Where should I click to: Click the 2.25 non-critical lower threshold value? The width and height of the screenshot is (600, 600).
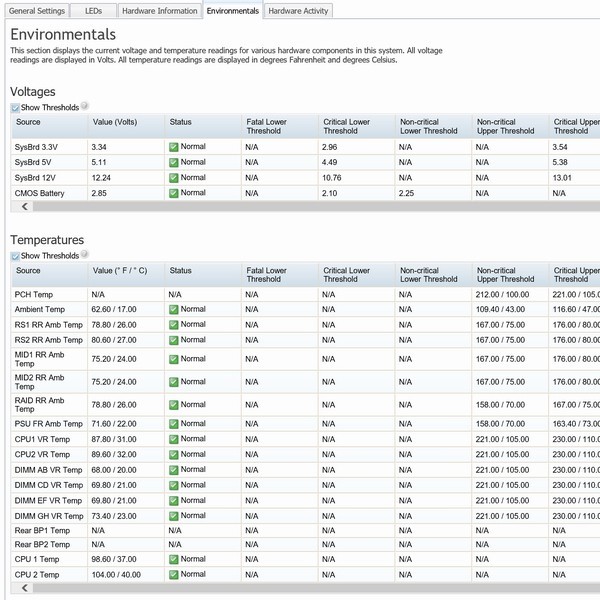406,193
